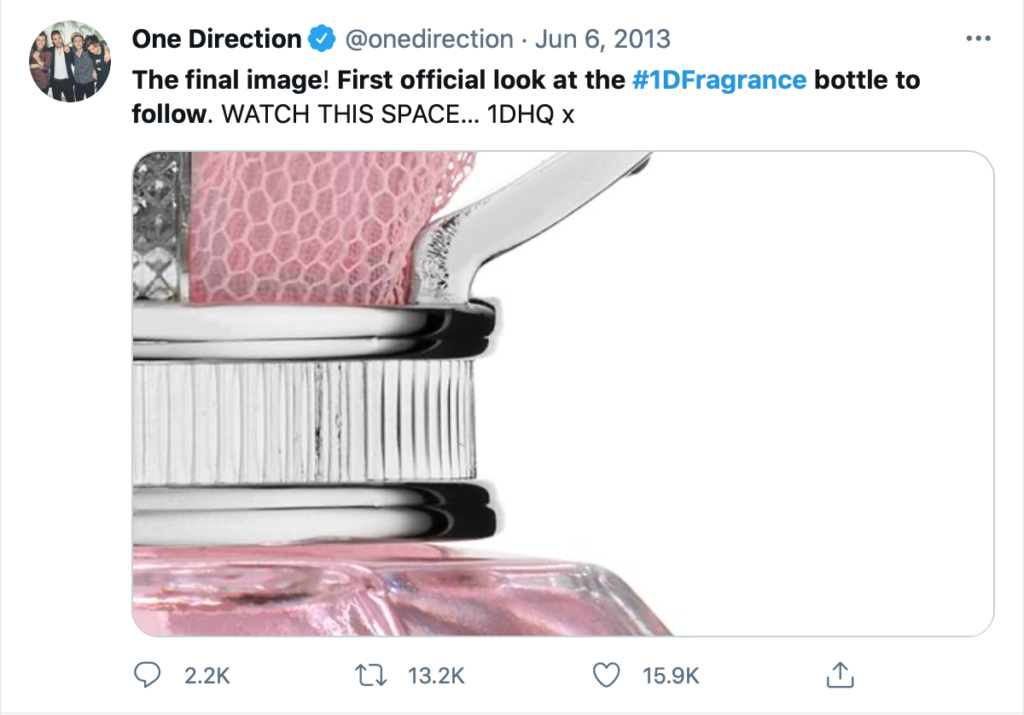Open the #1DFragrance hashtag
Screen dimensions: 1024x715
click(719, 80)
